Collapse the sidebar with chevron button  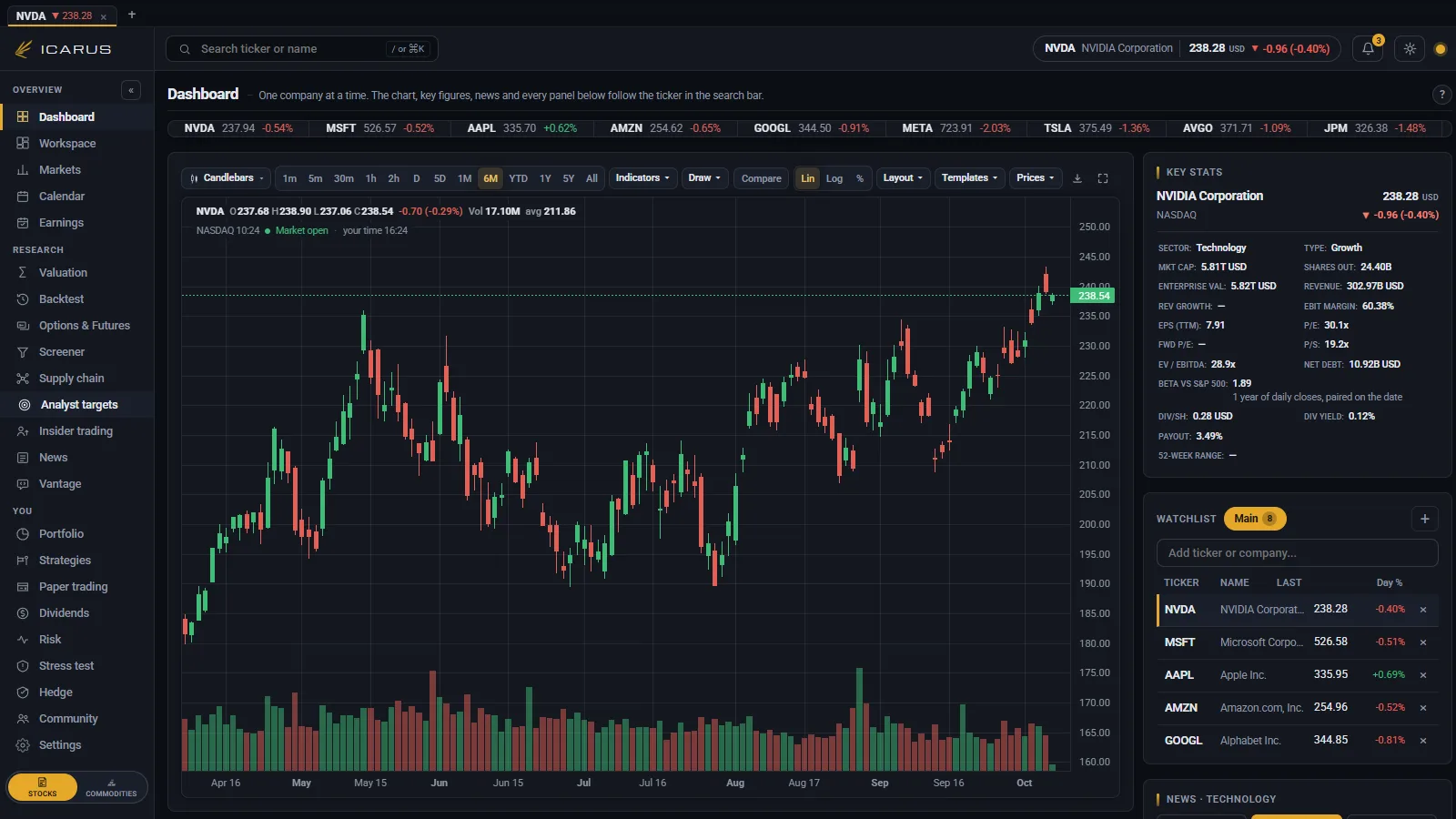pyautogui.click(x=131, y=90)
